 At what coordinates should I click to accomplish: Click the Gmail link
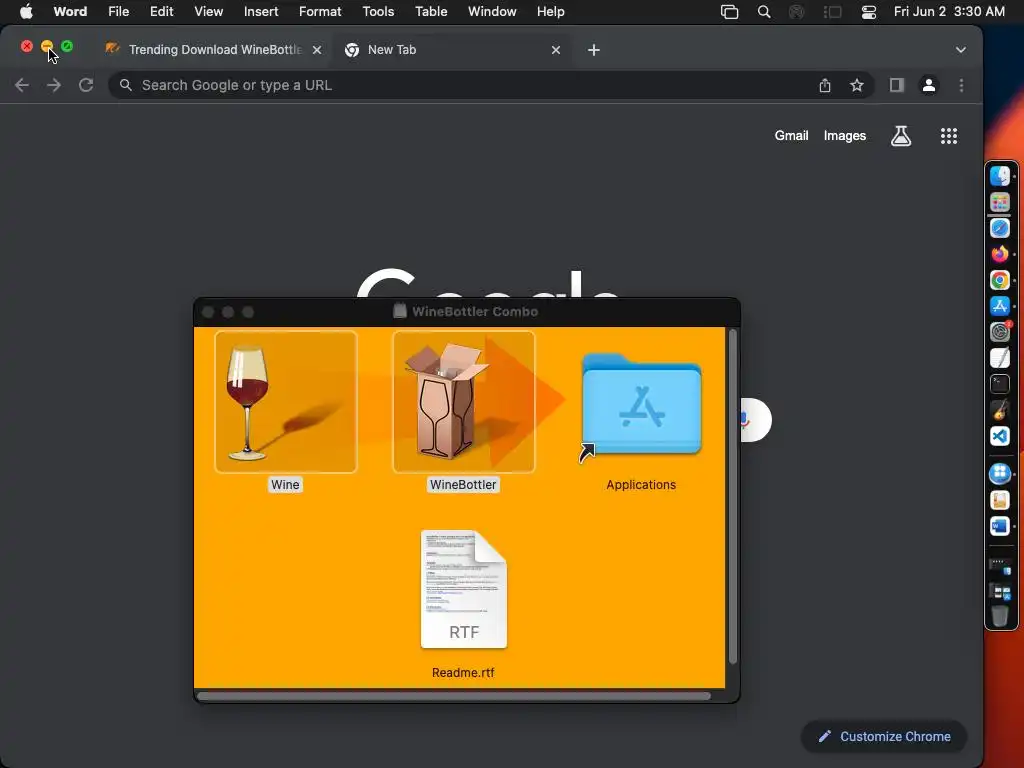[791, 136]
